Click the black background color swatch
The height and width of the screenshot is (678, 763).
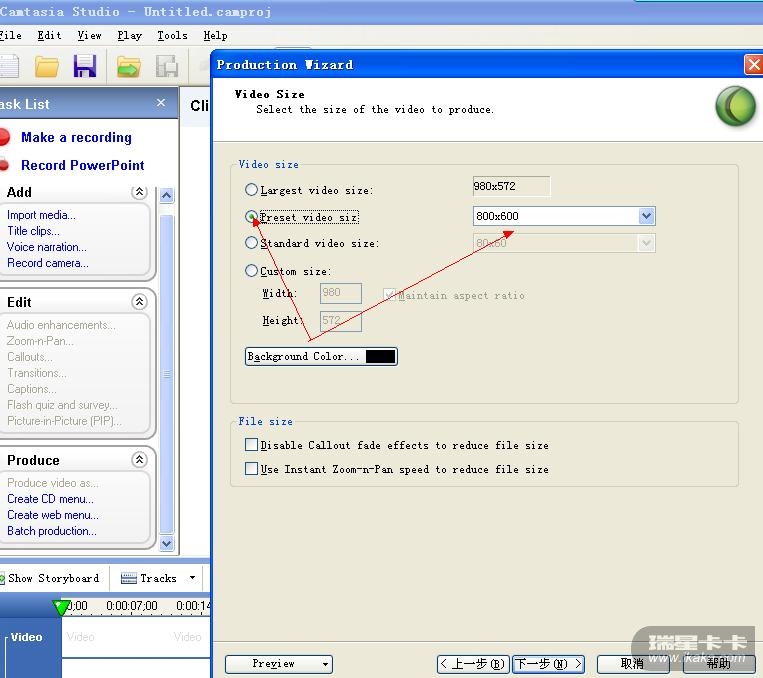[380, 356]
